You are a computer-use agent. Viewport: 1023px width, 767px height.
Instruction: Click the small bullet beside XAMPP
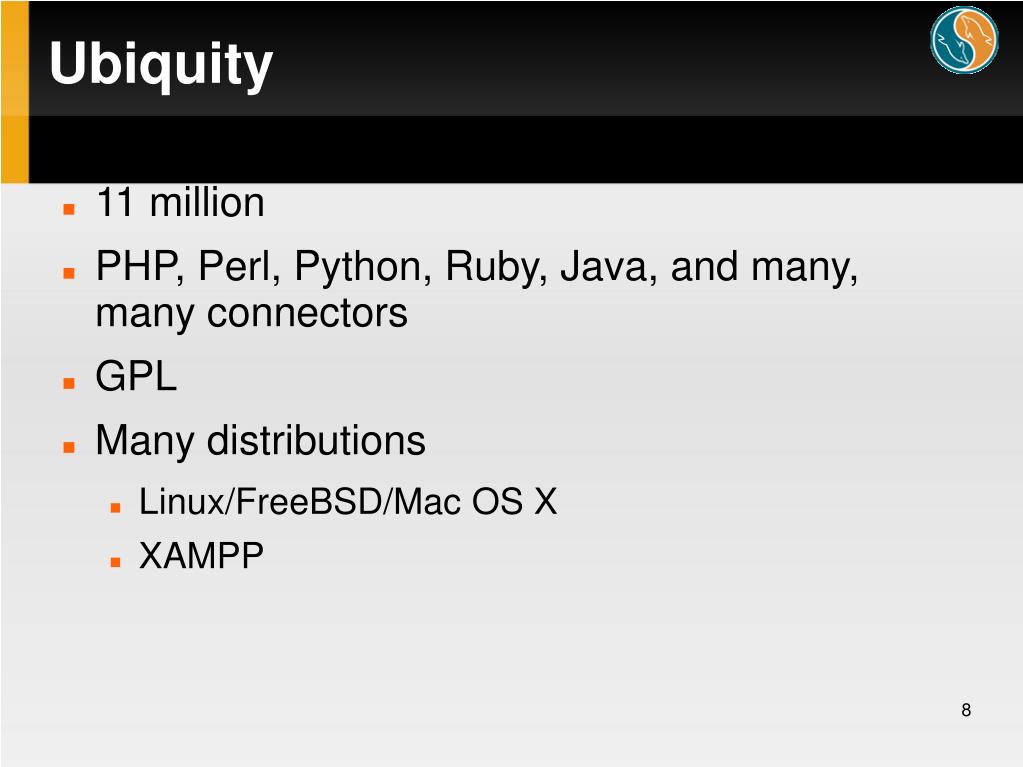[116, 562]
